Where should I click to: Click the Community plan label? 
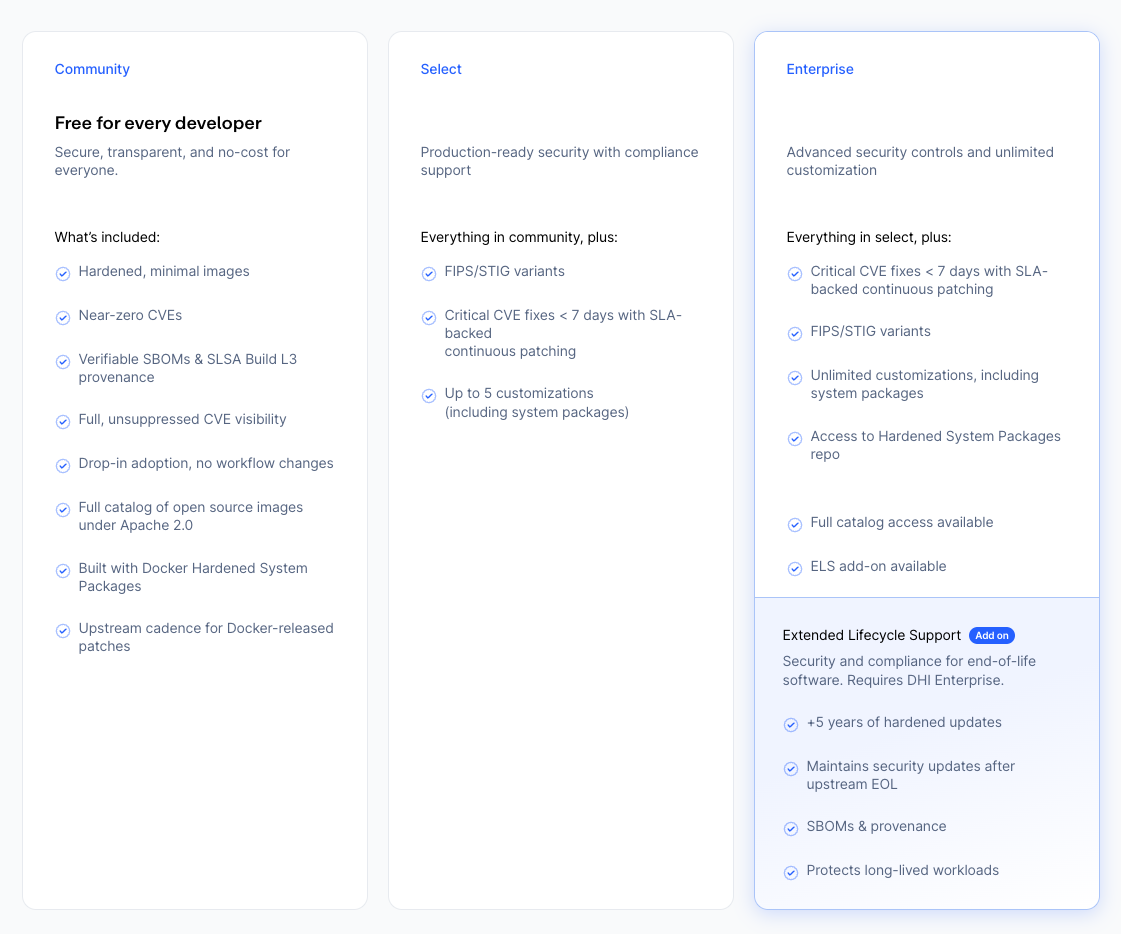[92, 69]
